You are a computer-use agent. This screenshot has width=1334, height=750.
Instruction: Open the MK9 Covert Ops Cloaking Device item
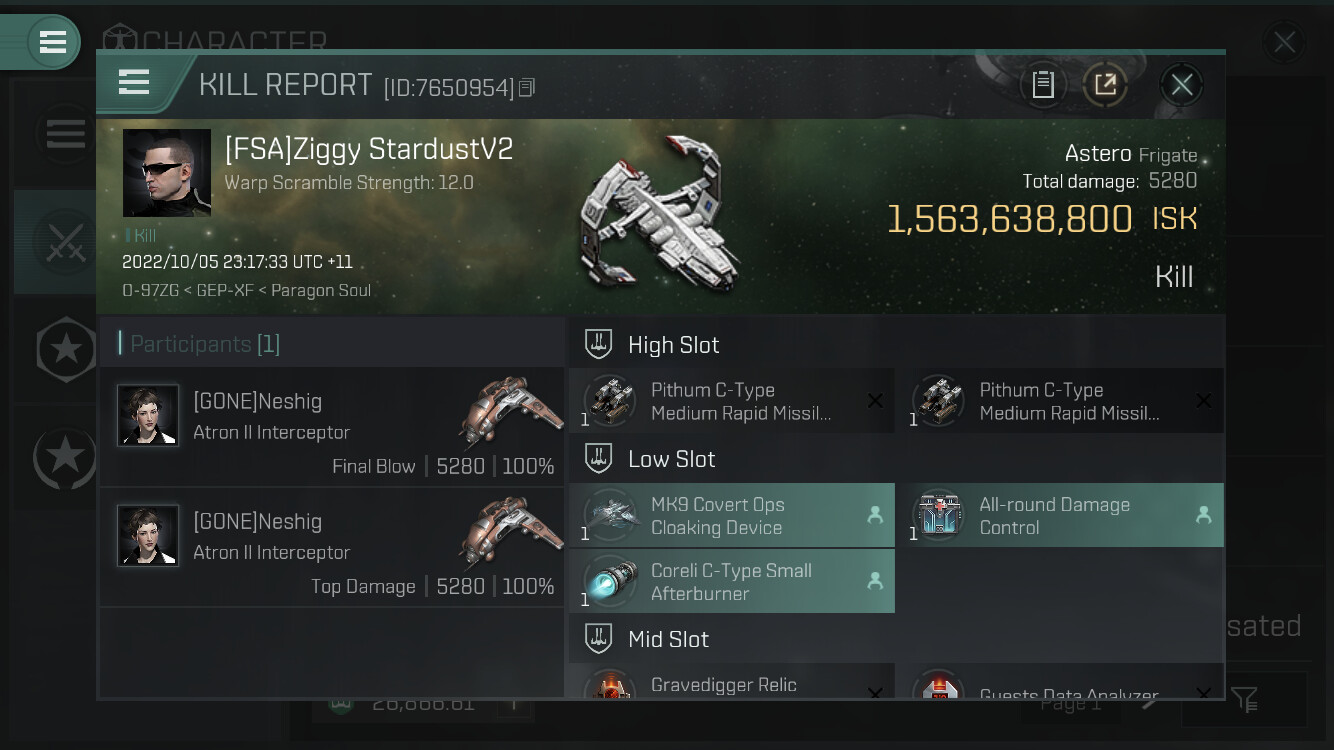[x=732, y=516]
